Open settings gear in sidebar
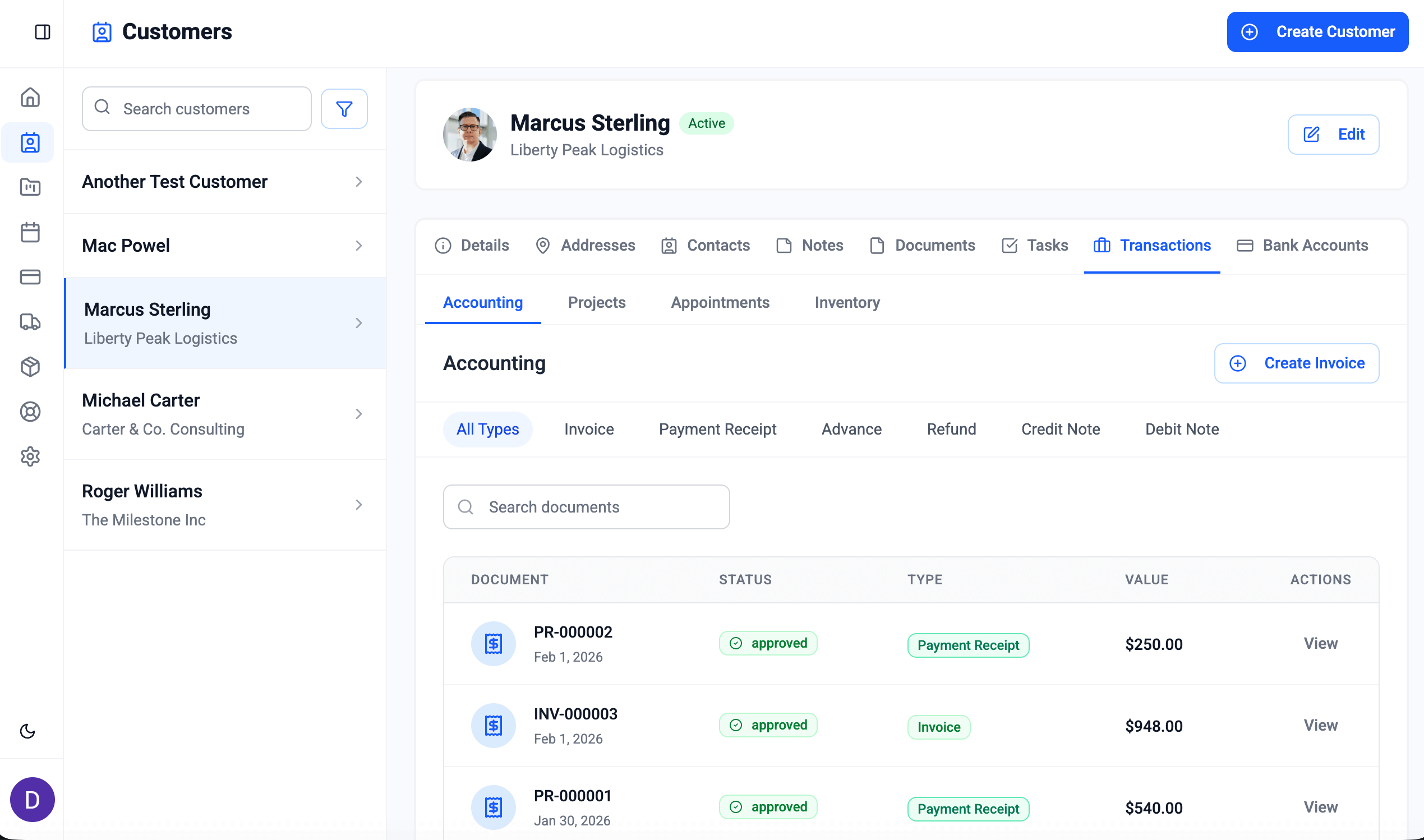 (30, 456)
